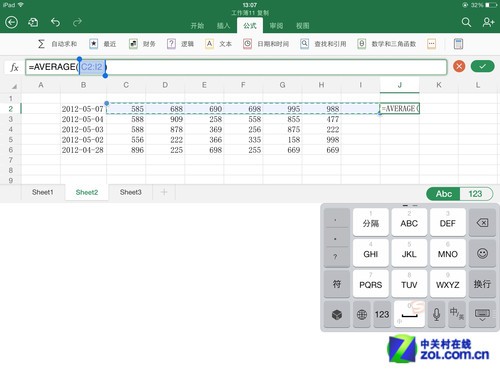Tap the JKL keyboard key
Viewport: 500px width, 375px height.
409,253
